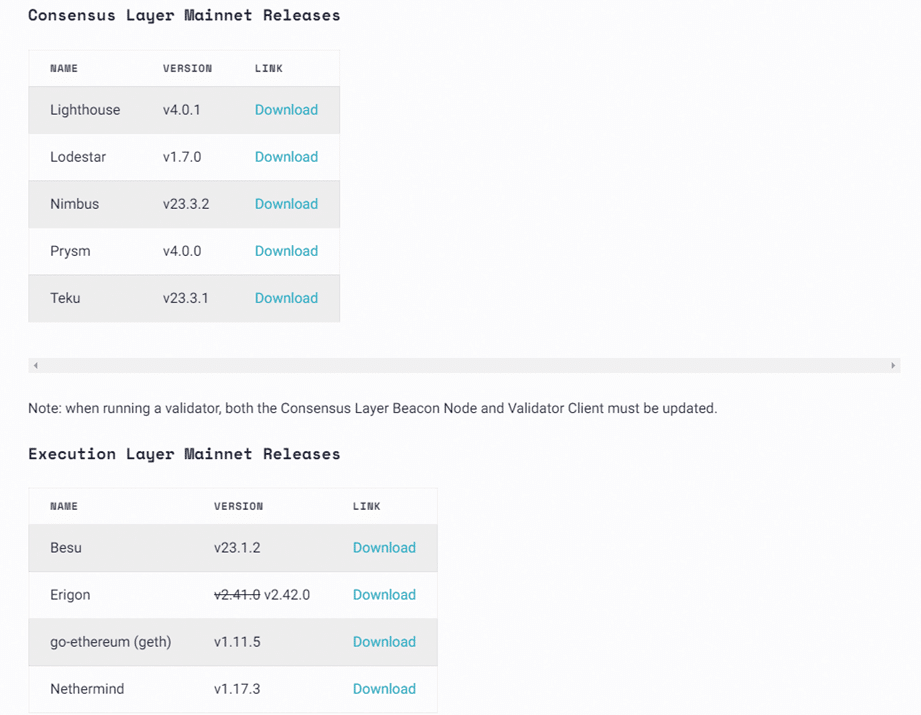Click the Lighthouse Download link
Screen dimensions: 921x715
[286, 110]
